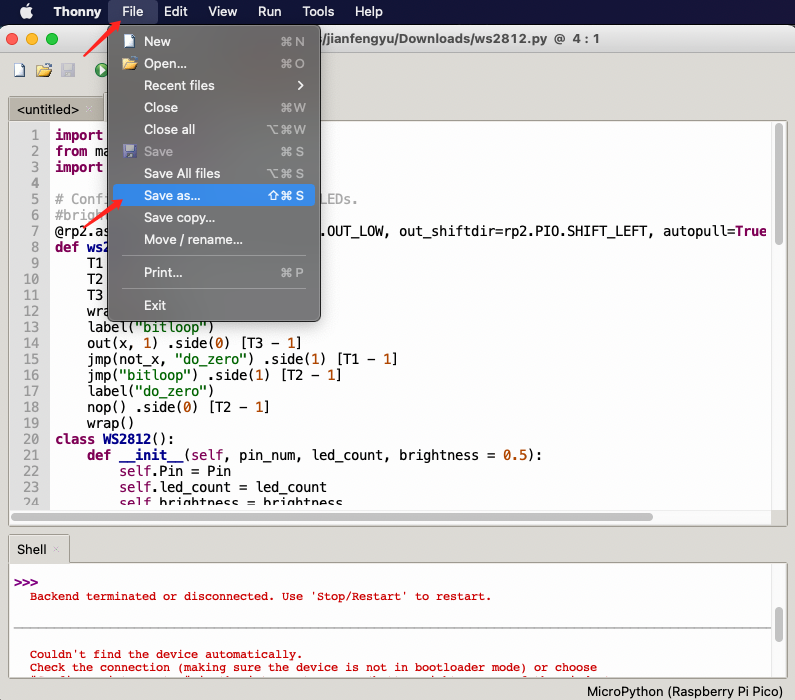Screen dimensions: 795x700
Task: Open the Edit menu
Action: [x=175, y=11]
